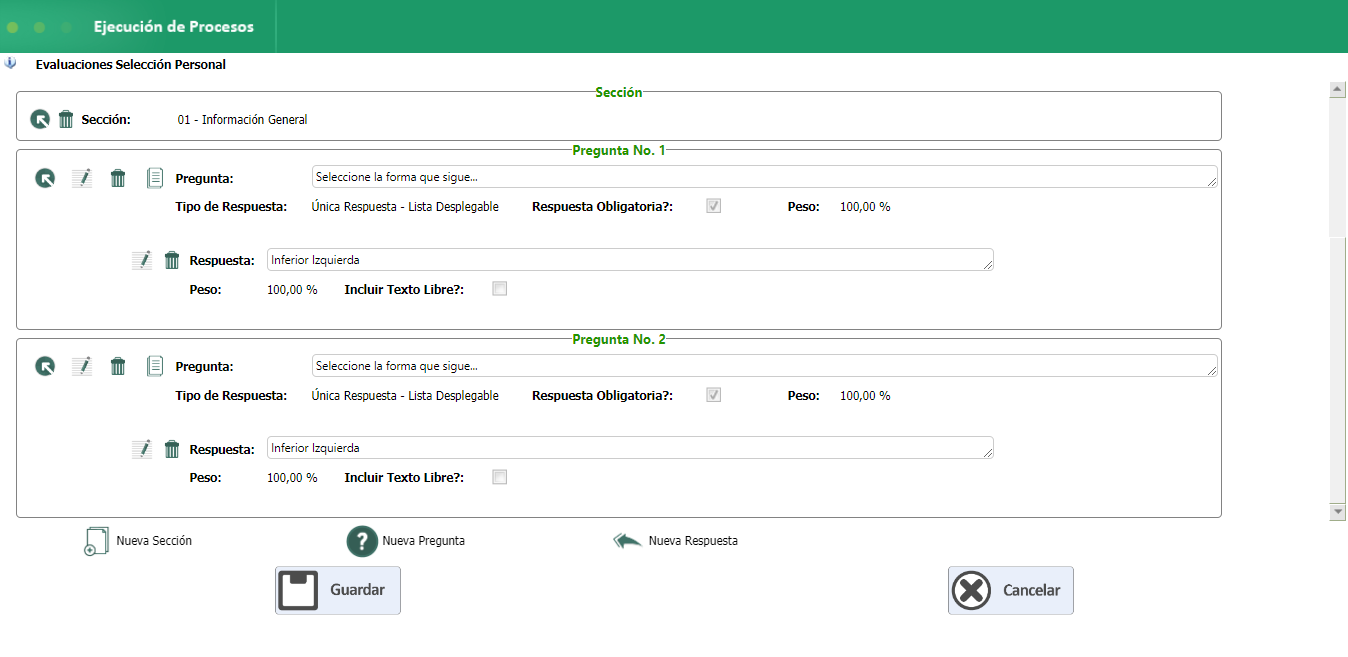Edit Pregunta No. 1 with pencil icon
Screen dimensions: 1348x657
82,178
